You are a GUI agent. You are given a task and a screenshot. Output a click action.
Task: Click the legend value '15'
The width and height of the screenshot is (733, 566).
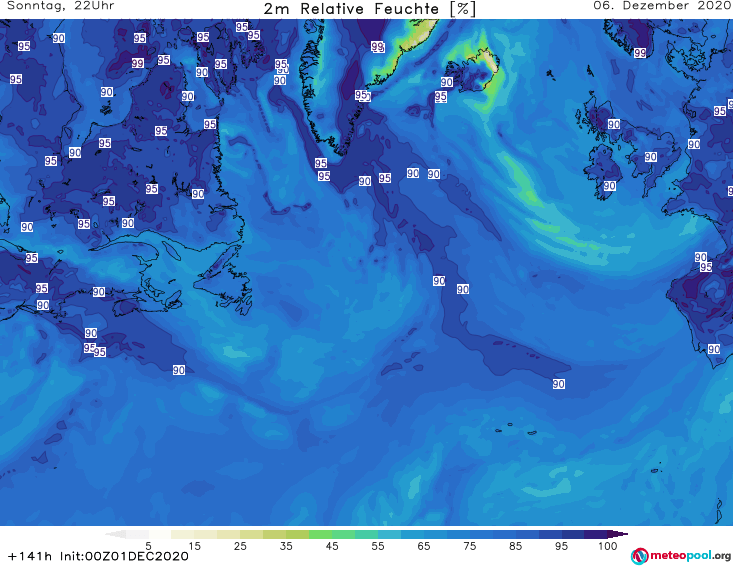click(194, 546)
